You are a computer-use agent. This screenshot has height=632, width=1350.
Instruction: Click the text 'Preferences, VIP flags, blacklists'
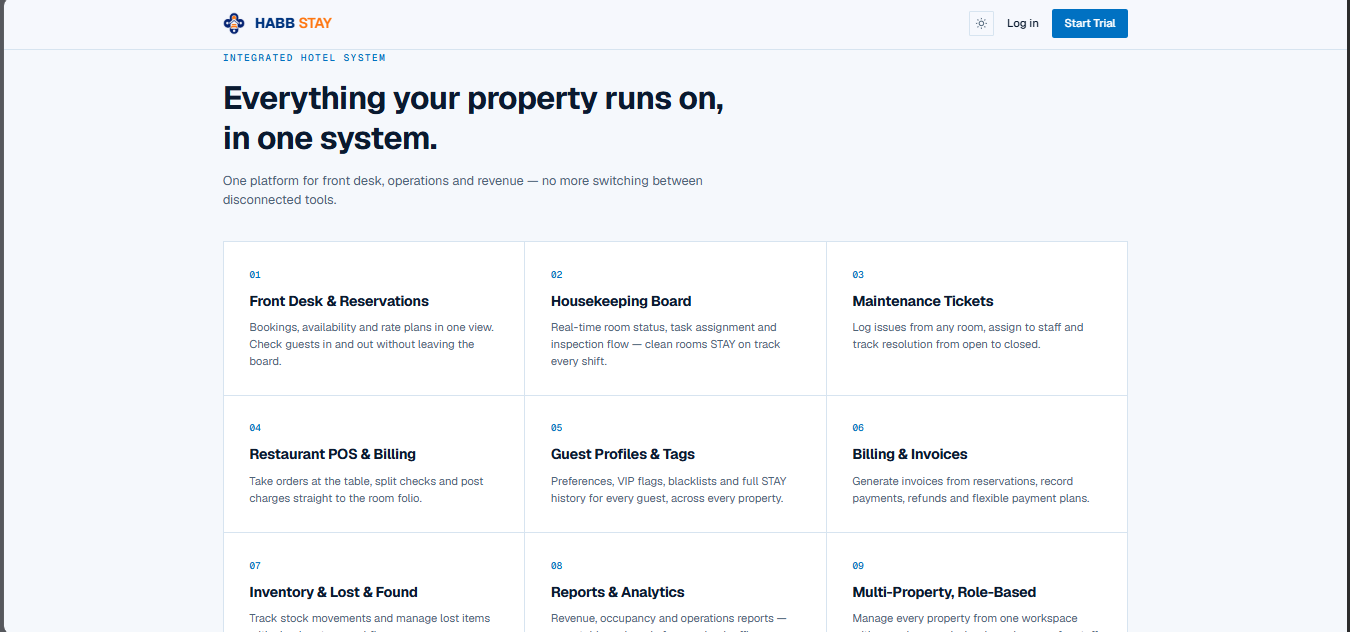pyautogui.click(x=634, y=481)
